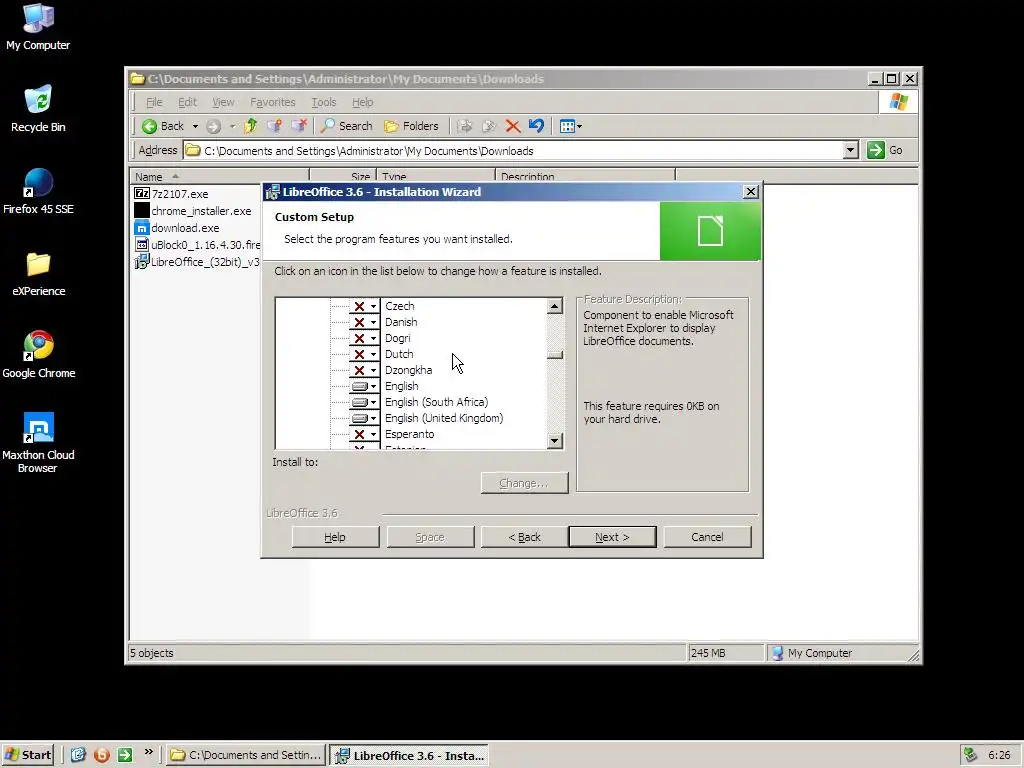This screenshot has height=768, width=1024.
Task: Open the address bar dropdown arrow
Action: coord(850,150)
